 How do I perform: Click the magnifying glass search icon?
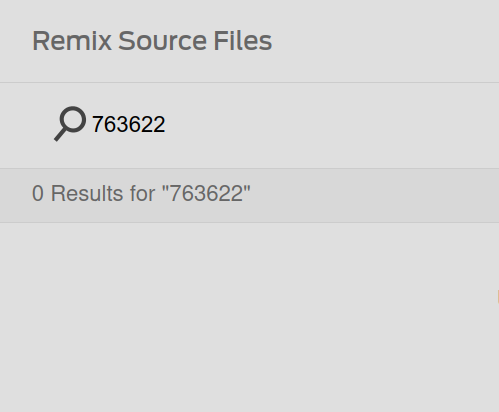(70, 124)
